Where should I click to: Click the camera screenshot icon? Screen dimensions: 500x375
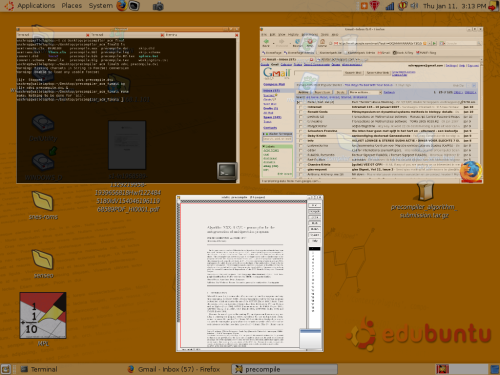click(x=158, y=6)
